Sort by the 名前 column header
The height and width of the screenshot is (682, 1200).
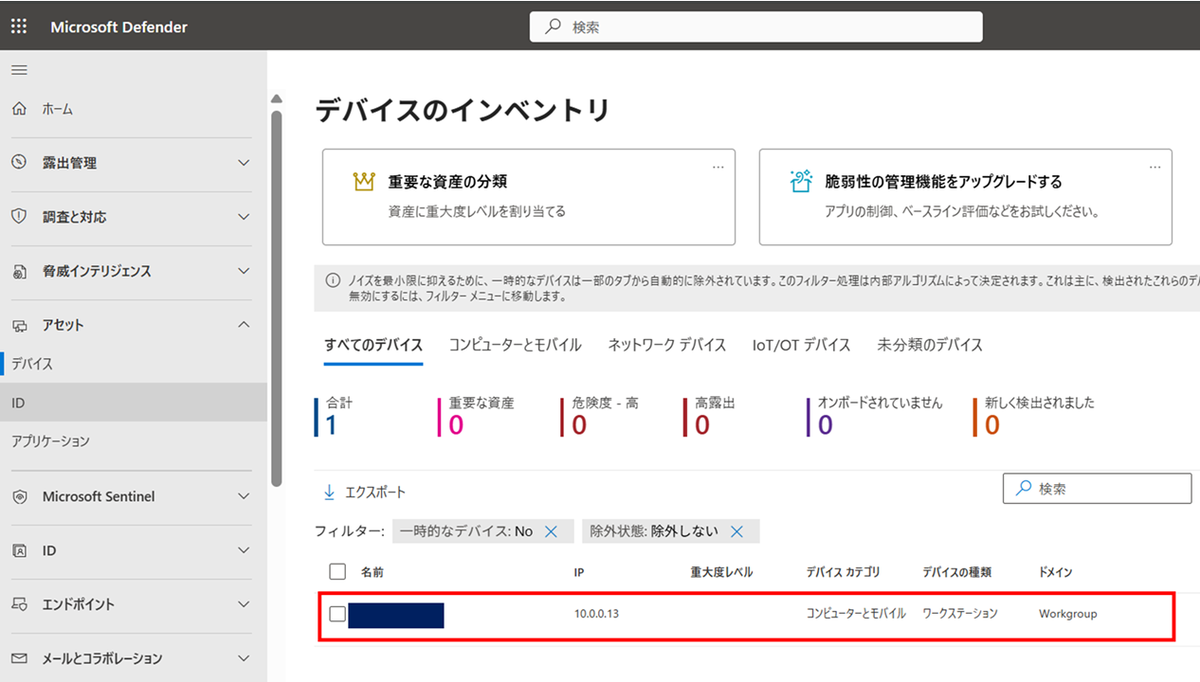coord(372,572)
